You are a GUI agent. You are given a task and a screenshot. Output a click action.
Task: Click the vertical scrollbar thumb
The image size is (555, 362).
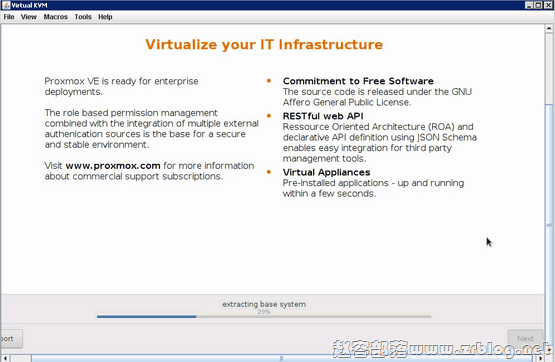point(549,225)
